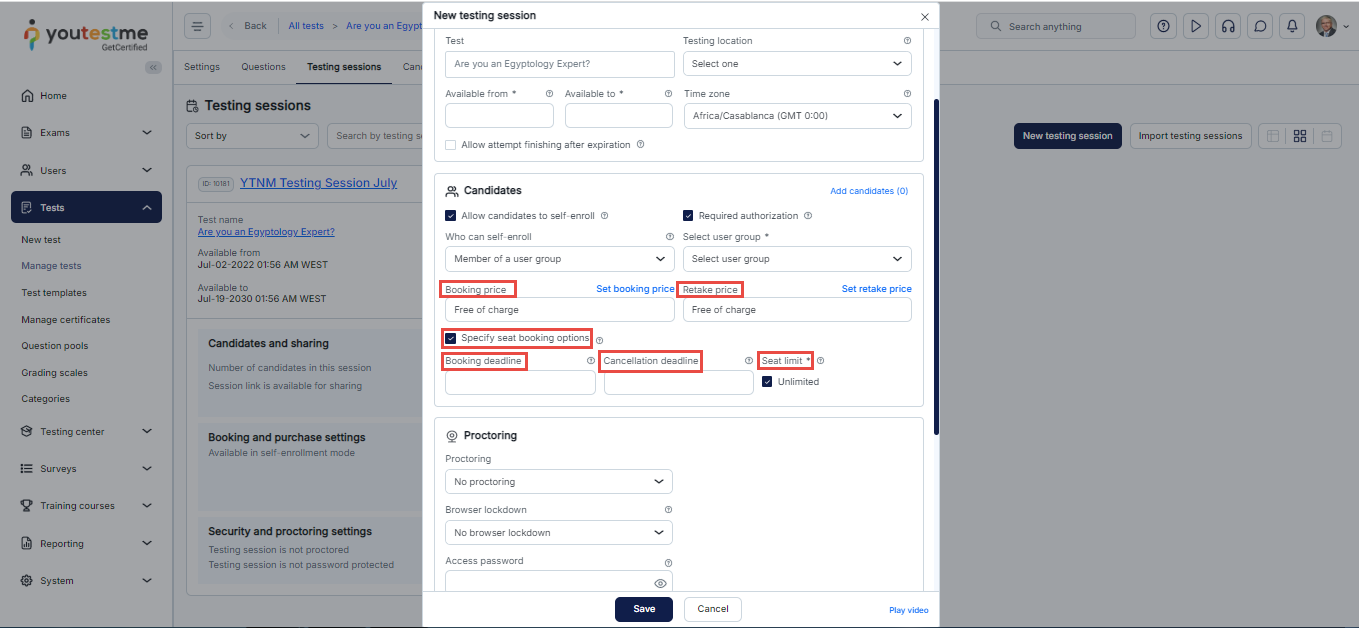This screenshot has height=628, width=1359.
Task: Show the access password eye icon
Action: [660, 583]
